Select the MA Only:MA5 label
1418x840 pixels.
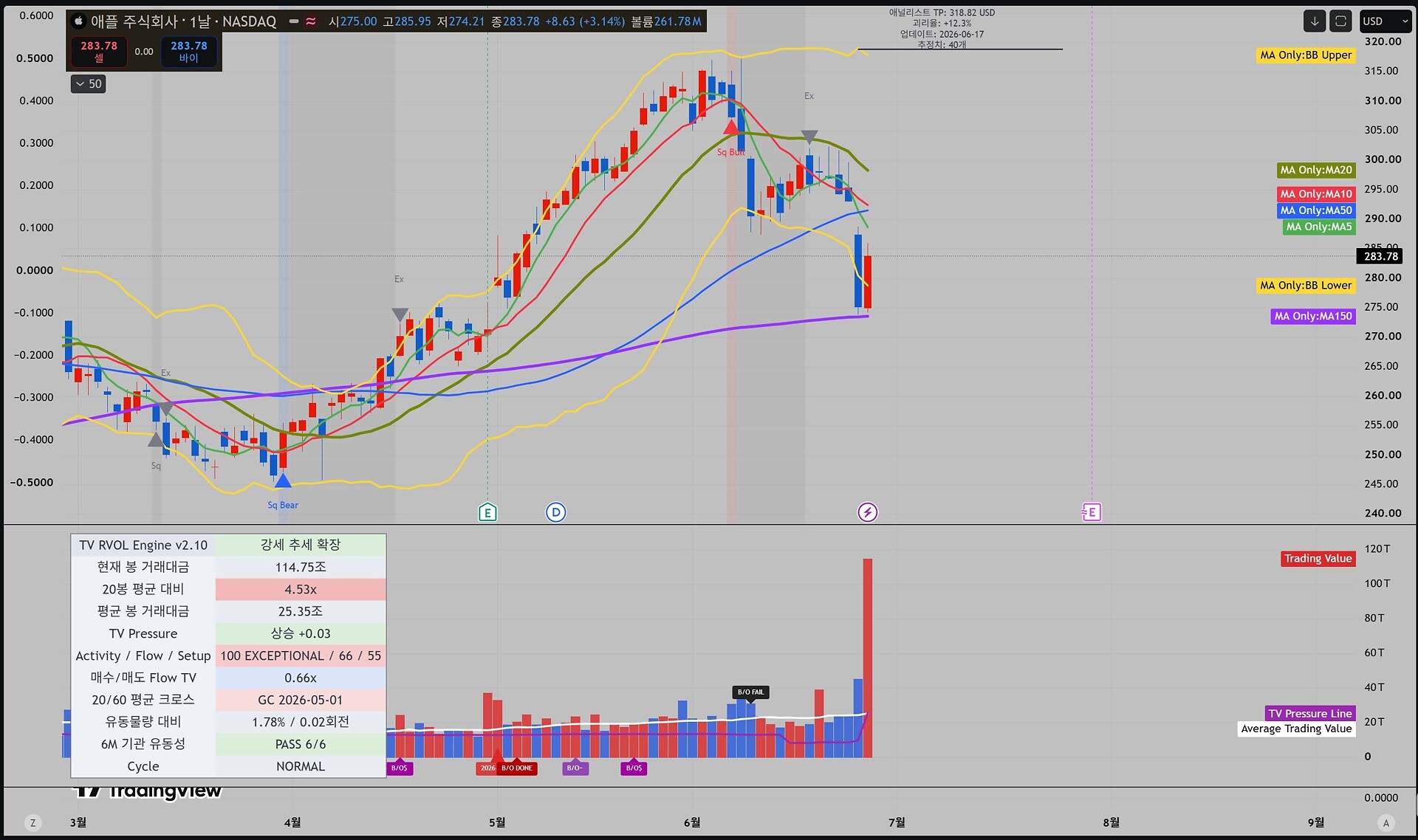(x=1319, y=227)
